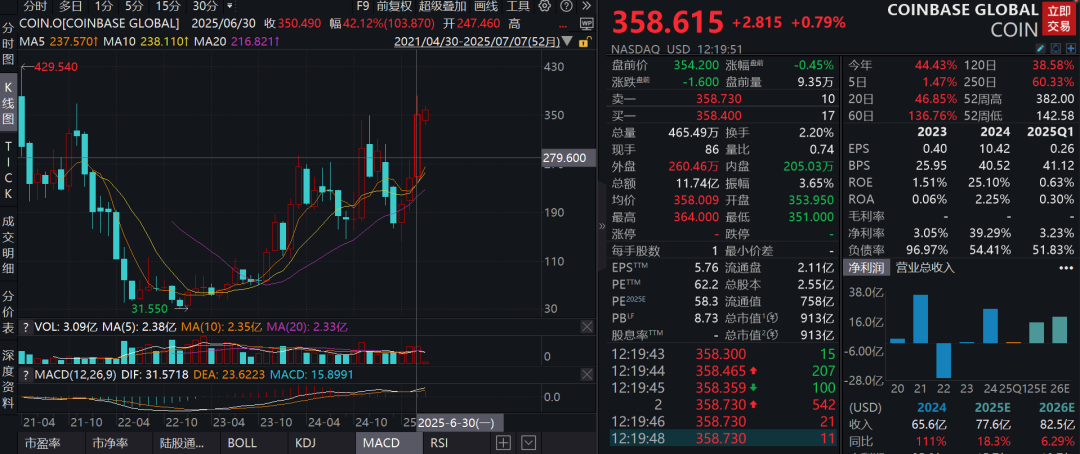The width and height of the screenshot is (1080, 454).
Task: Click the 12:19:48 trade tick row
Action: (723, 437)
